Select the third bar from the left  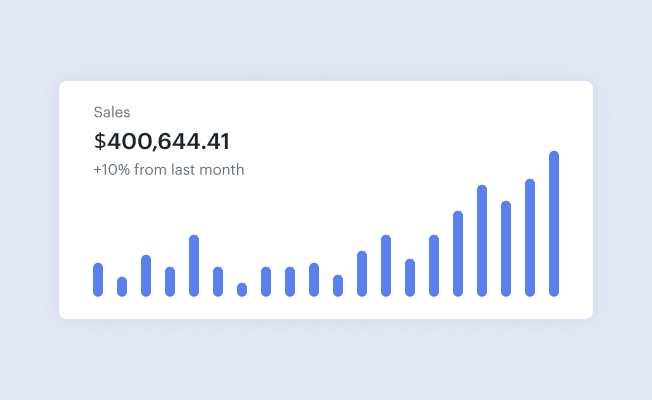[x=146, y=276]
